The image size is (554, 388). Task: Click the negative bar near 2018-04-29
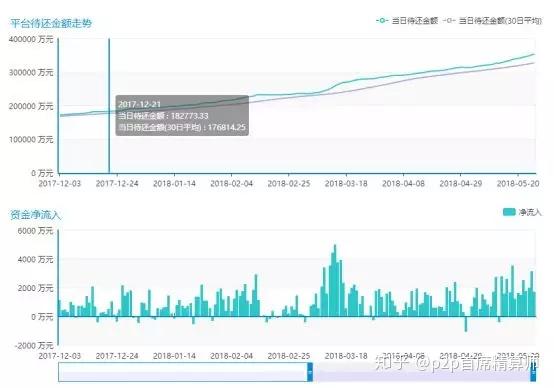(x=466, y=324)
